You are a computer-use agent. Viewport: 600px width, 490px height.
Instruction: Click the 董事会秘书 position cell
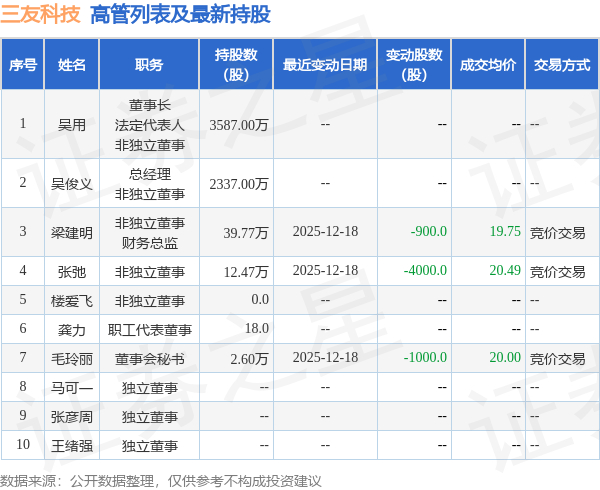tap(150, 359)
